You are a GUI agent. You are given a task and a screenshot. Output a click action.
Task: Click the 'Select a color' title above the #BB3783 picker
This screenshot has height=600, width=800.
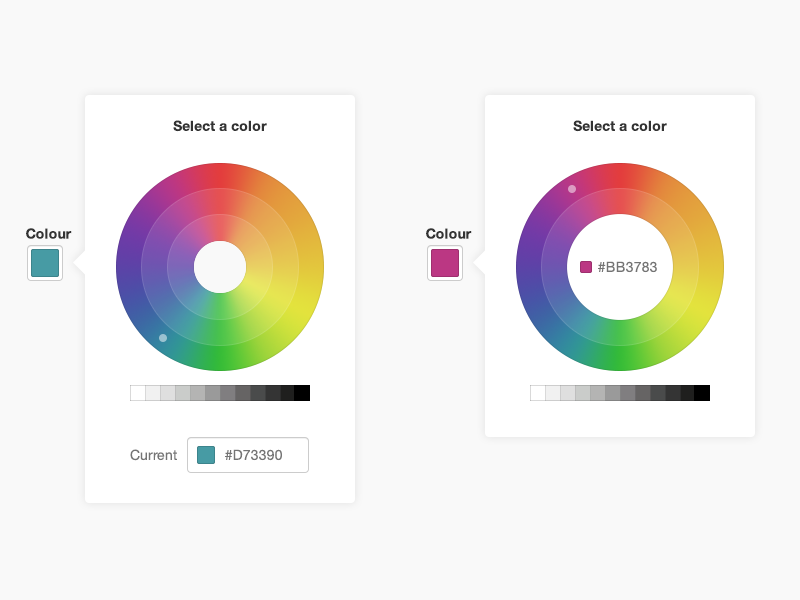[x=620, y=126]
